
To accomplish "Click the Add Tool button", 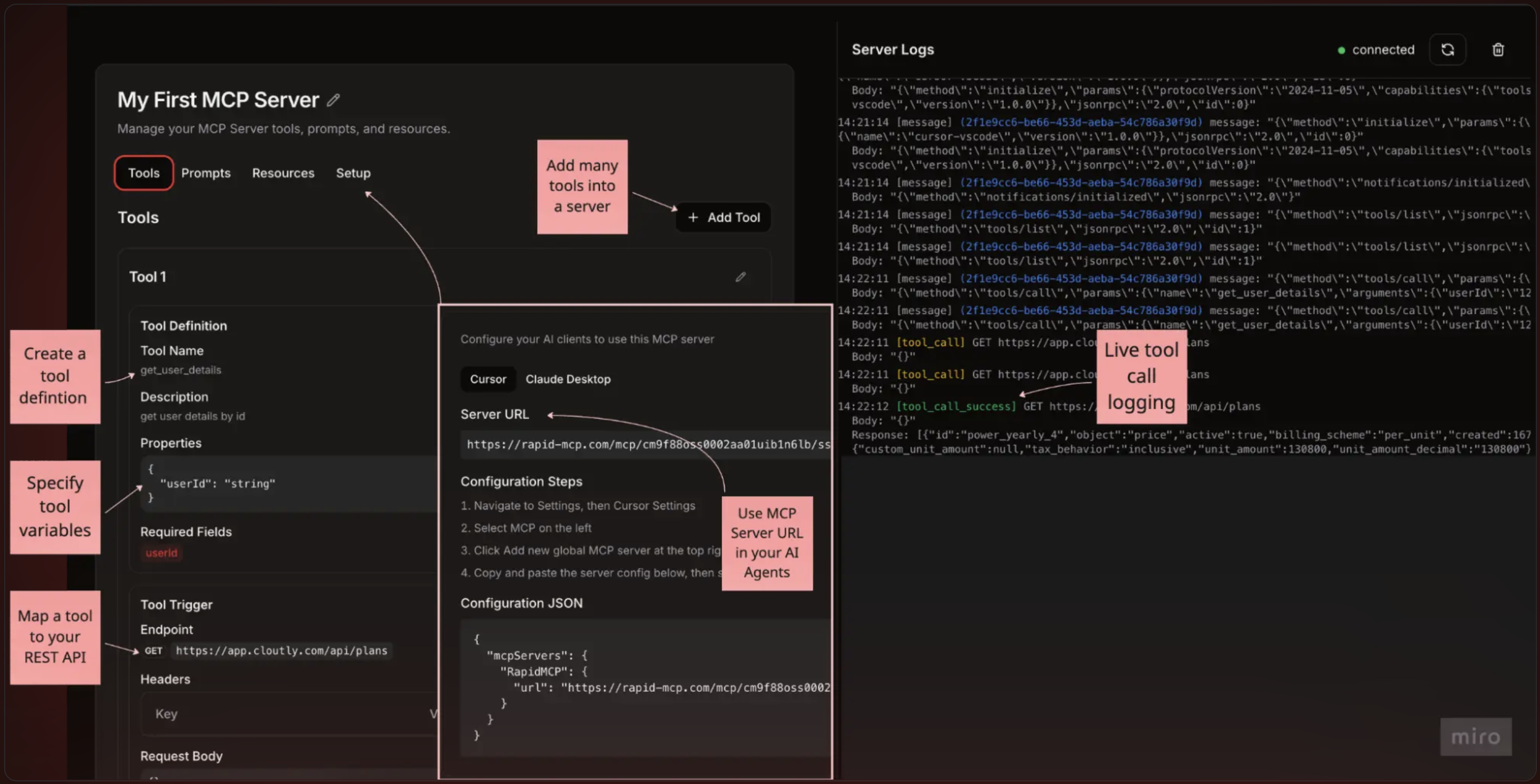I will (x=723, y=218).
